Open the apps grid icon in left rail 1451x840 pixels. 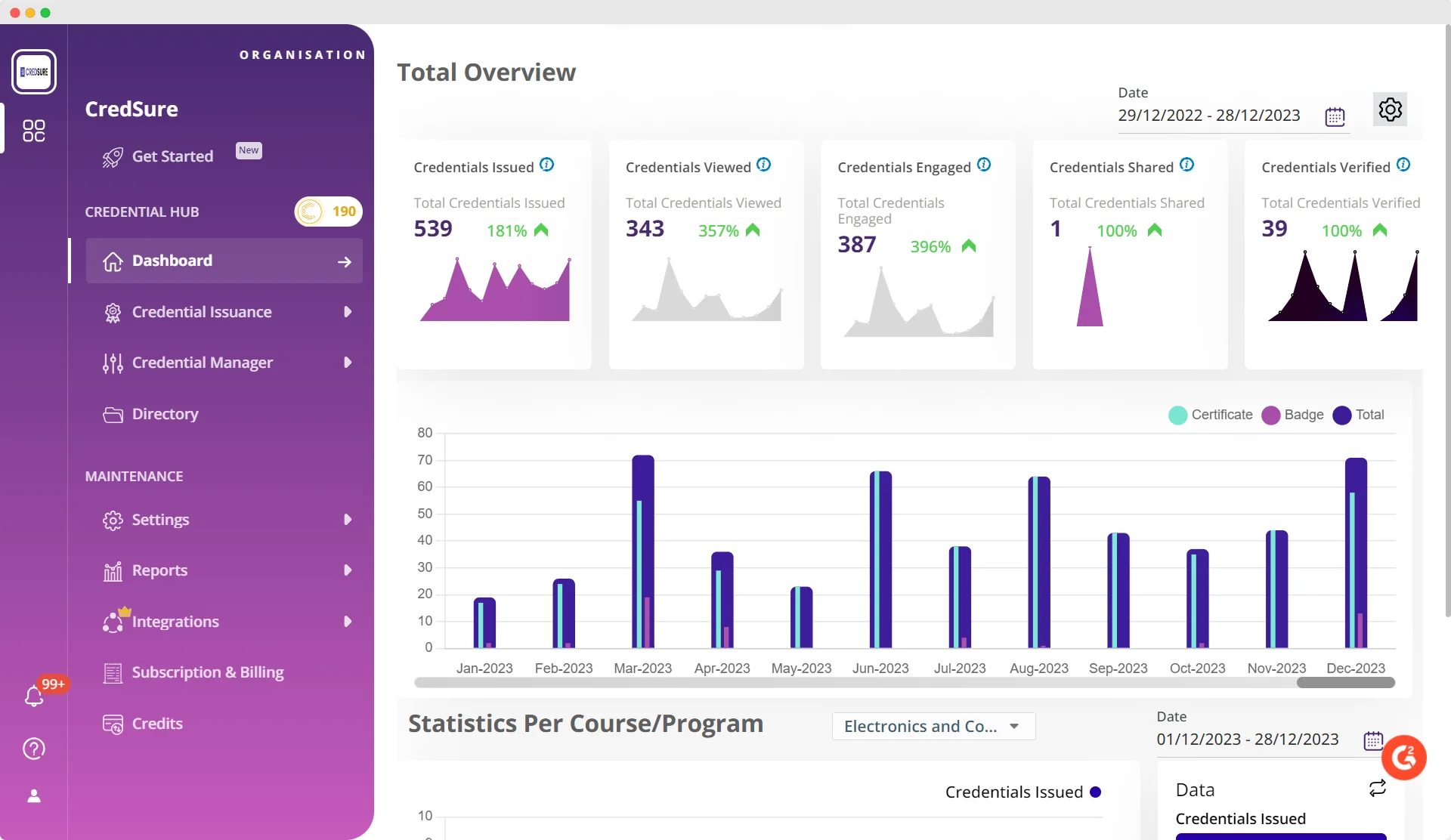34,131
